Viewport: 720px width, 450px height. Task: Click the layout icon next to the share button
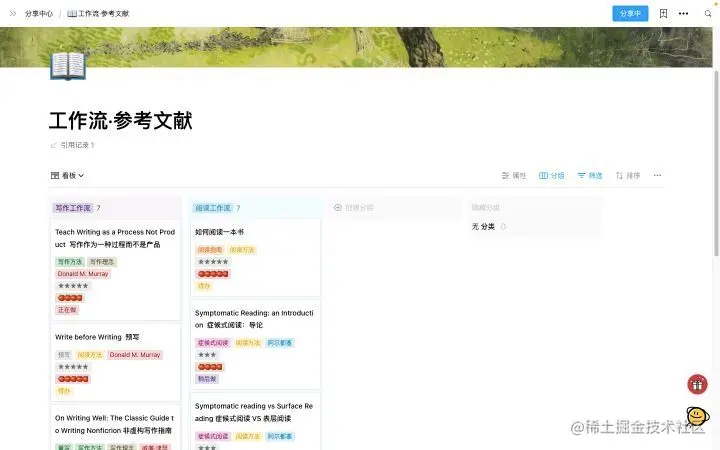(664, 14)
